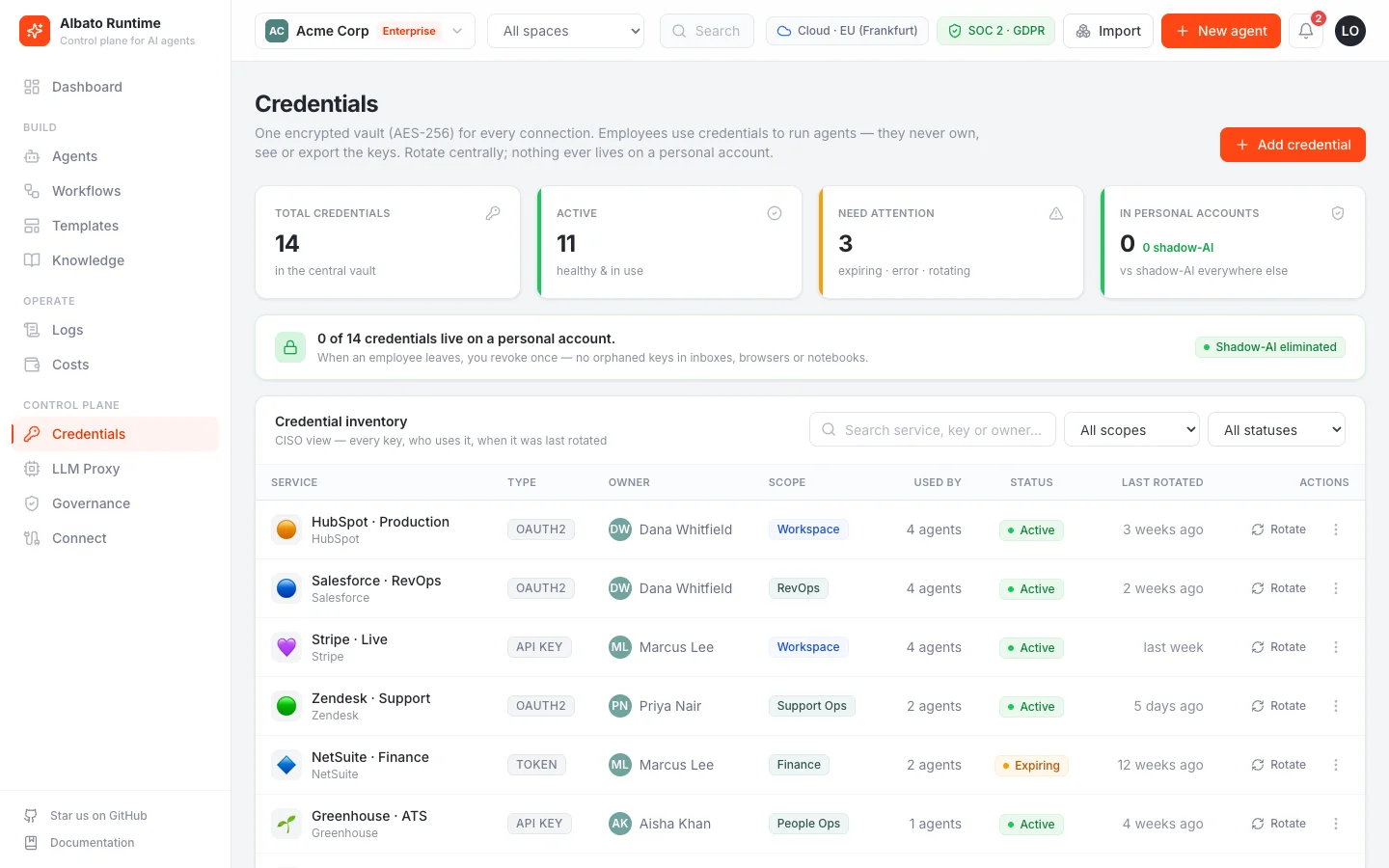Click the Stripe service icon
This screenshot has height=868, width=1389.
286,647
